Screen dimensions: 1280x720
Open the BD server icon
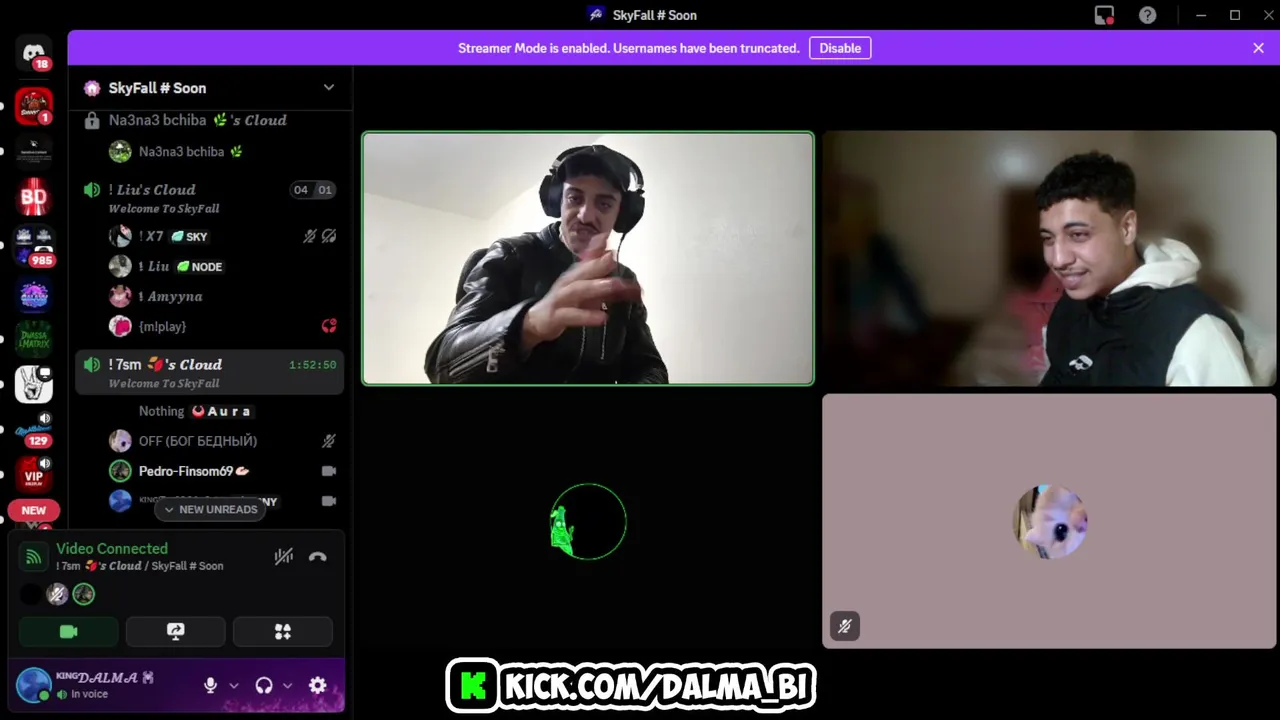click(34, 197)
